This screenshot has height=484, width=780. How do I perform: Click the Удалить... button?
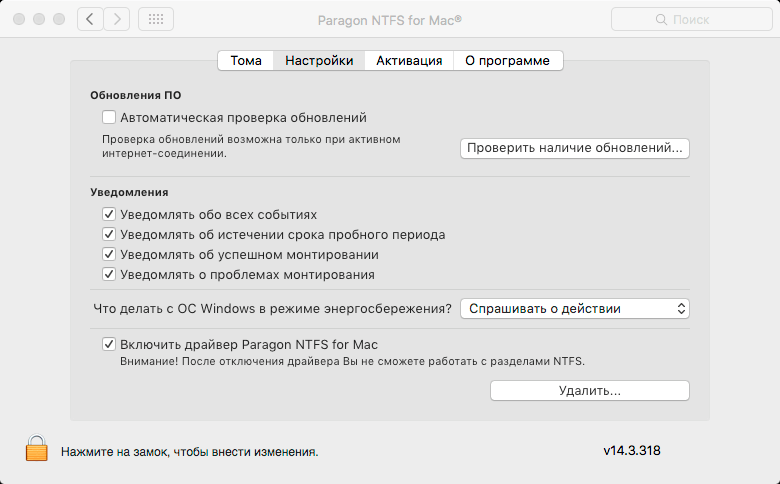pos(589,390)
